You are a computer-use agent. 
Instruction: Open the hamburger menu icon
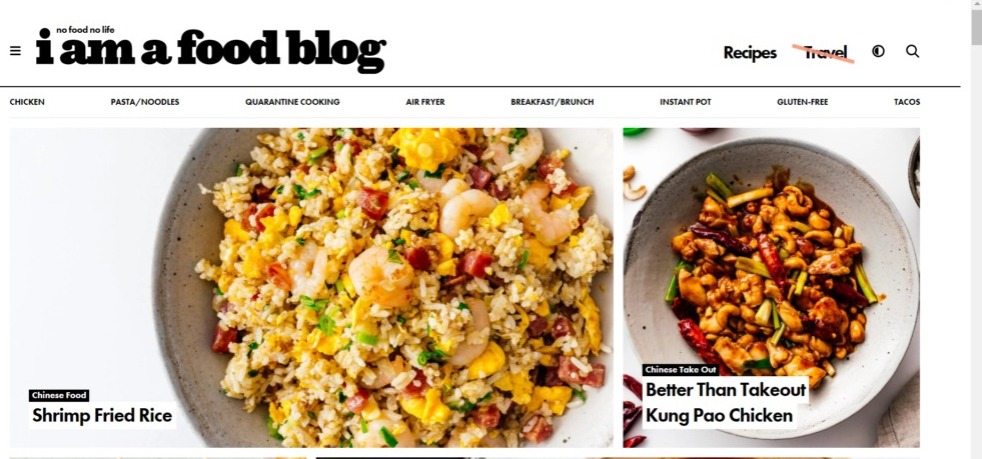click(16, 51)
